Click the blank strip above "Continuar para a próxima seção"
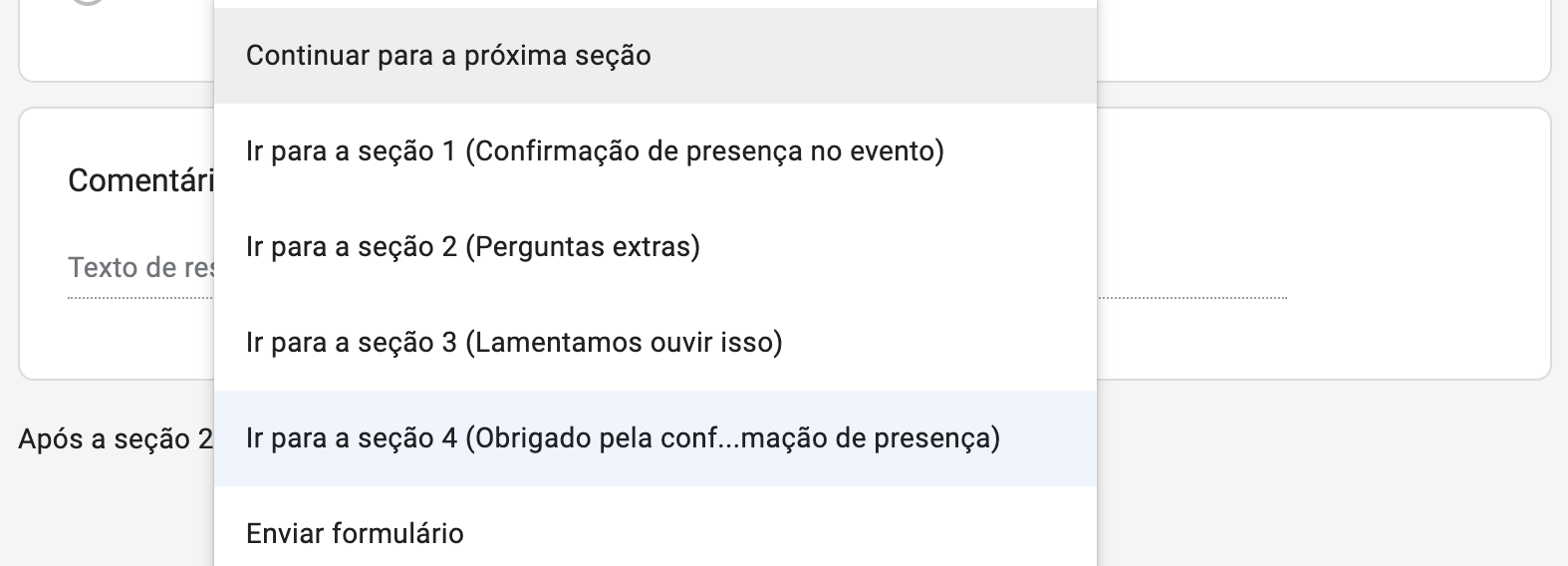Viewport: 1568px width, 566px height. (654, 4)
